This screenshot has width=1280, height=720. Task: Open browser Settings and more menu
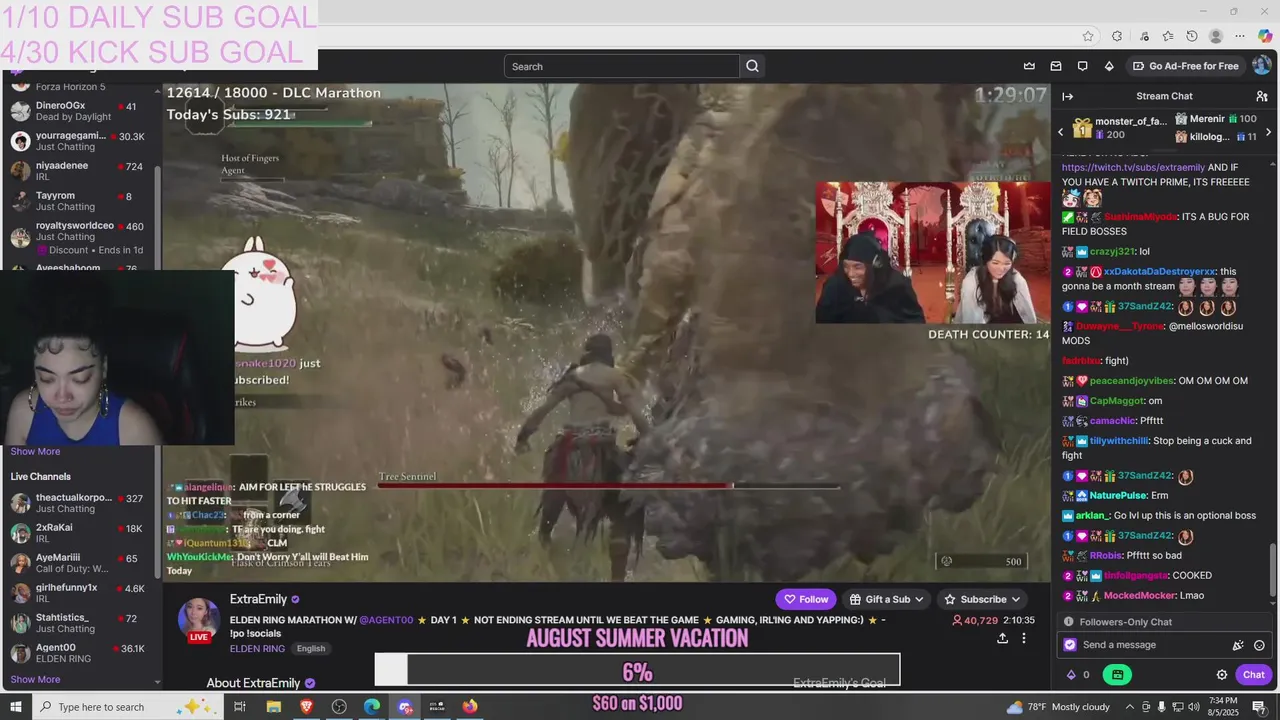tap(1240, 36)
